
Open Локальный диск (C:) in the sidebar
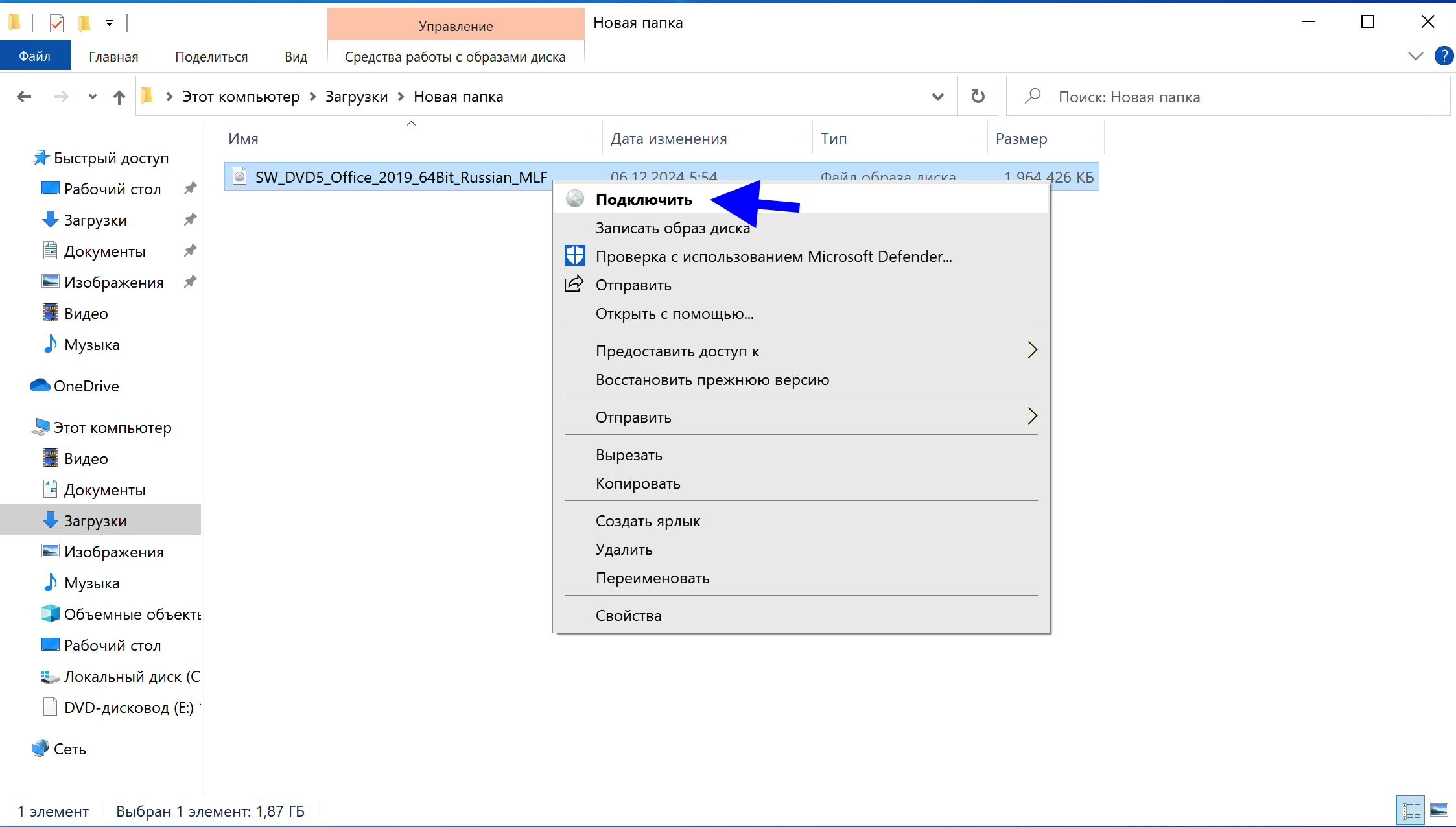(132, 676)
